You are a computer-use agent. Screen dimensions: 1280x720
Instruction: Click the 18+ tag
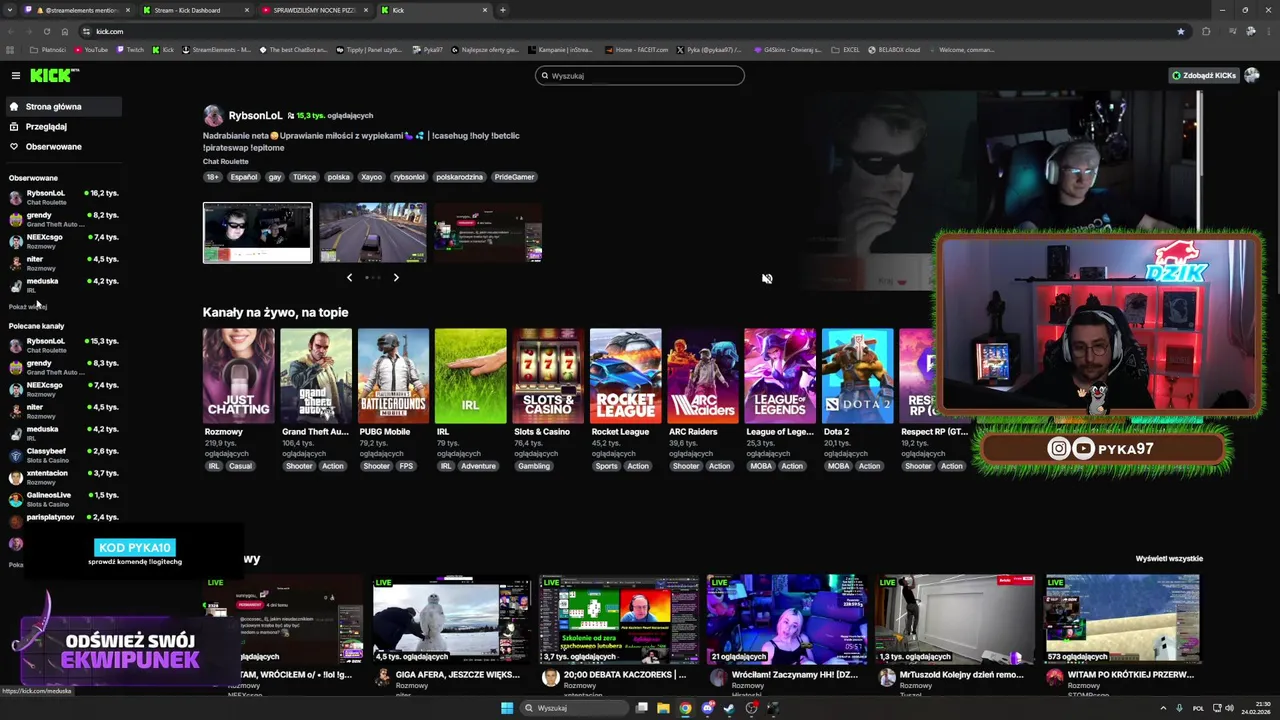212,177
